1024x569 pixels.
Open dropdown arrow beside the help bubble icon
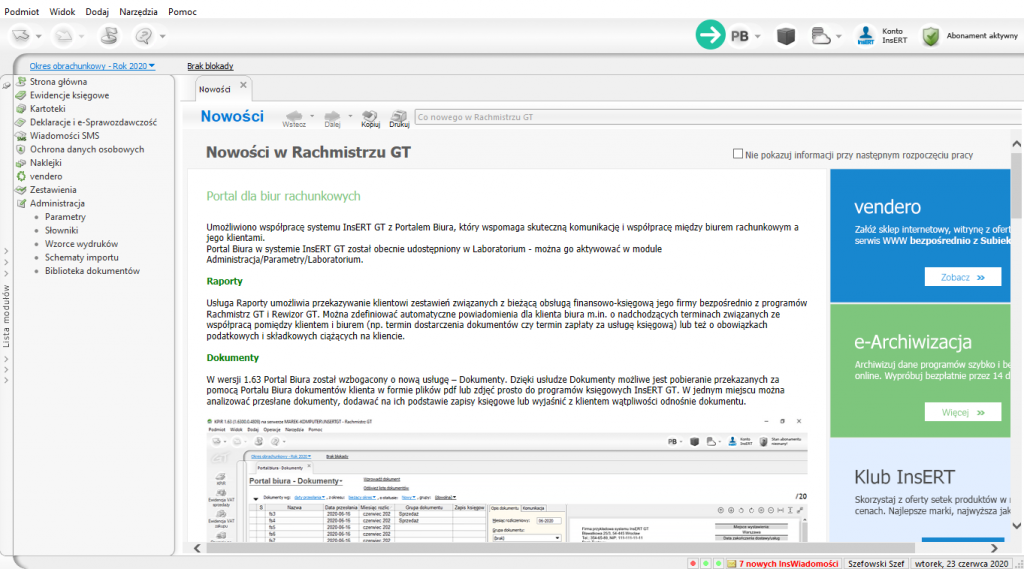coord(162,37)
